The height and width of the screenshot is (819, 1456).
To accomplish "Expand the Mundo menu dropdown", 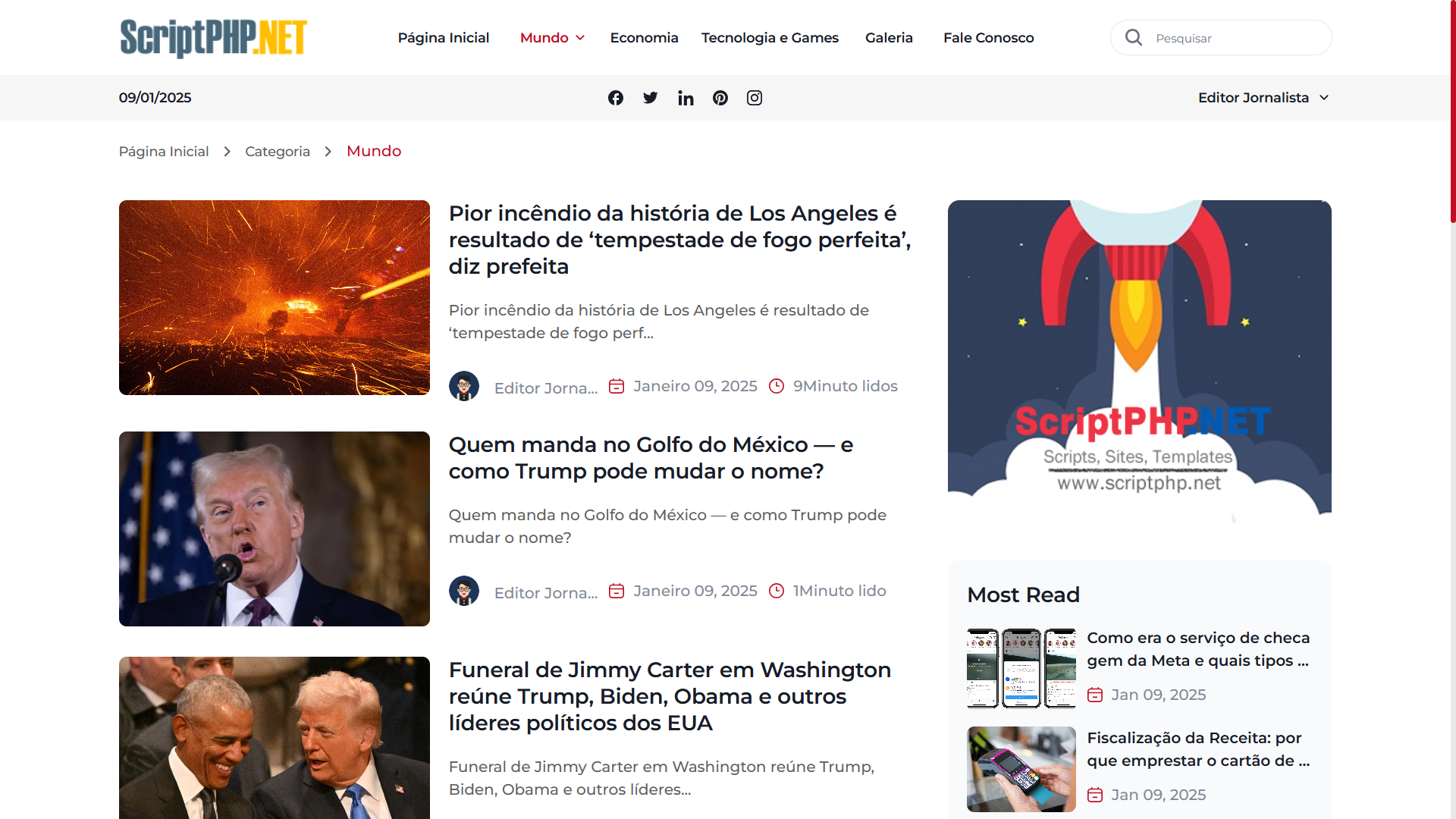I will (552, 38).
